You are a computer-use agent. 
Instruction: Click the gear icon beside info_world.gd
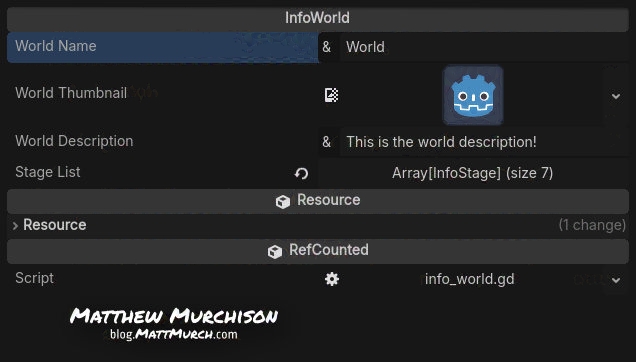point(332,279)
